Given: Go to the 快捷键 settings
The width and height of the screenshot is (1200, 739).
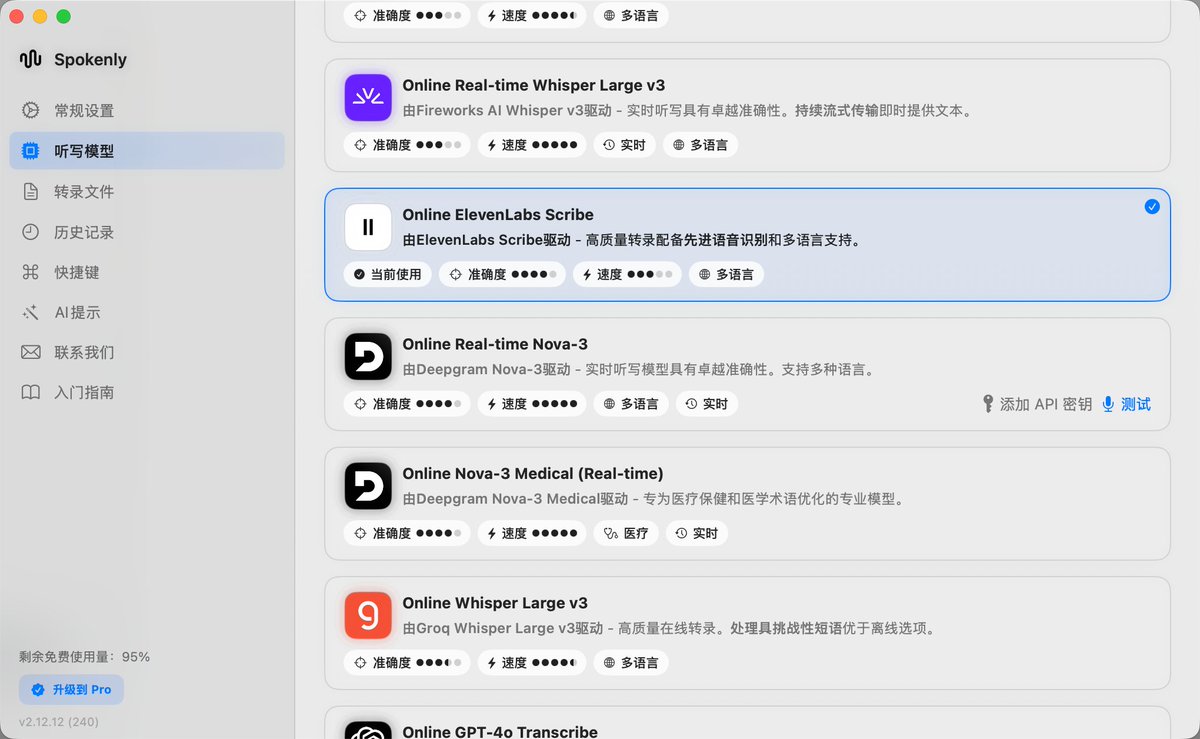Looking at the screenshot, I should (x=148, y=272).
